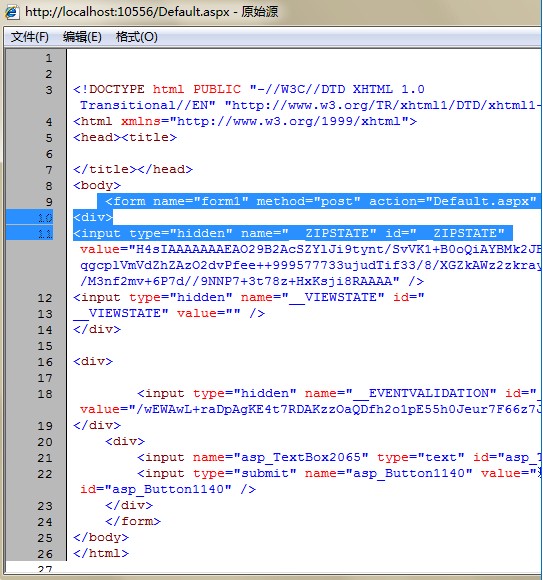The width and height of the screenshot is (543, 580).
Task: Click the closing html tag on line 26
Action: pos(101,553)
